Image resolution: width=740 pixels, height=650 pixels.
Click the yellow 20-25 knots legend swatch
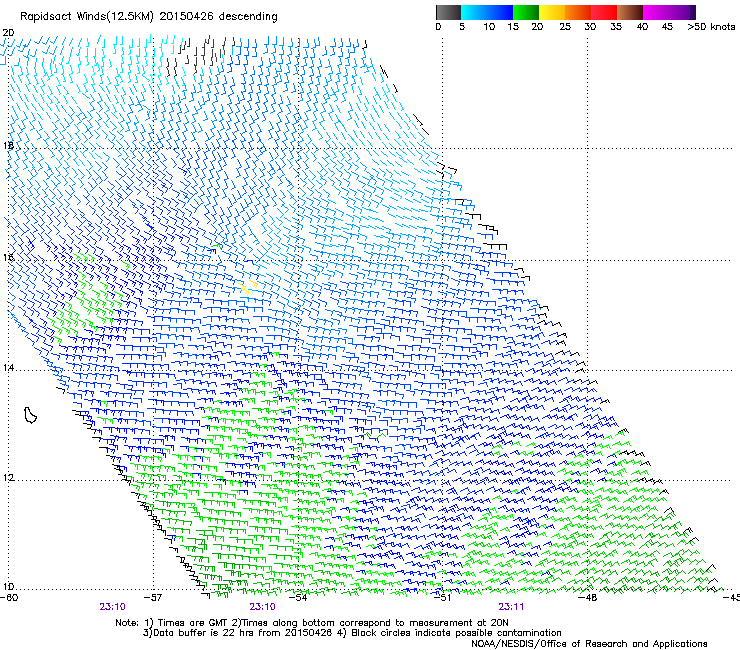[552, 12]
